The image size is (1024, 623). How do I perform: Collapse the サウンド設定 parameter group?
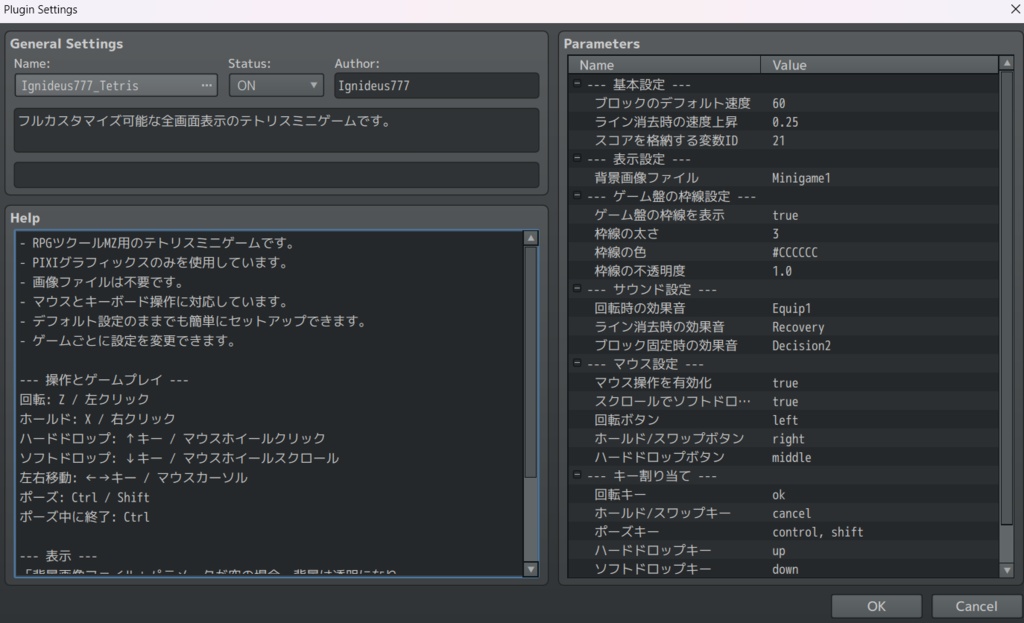coord(576,289)
